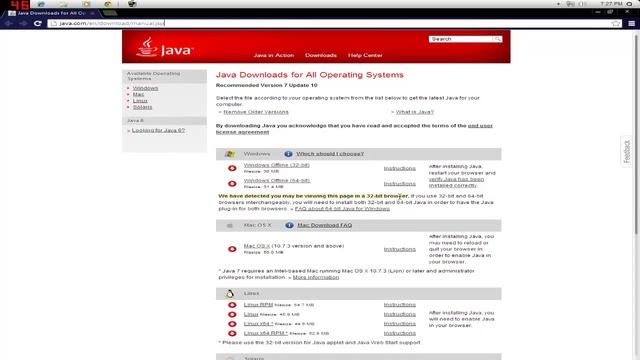640x360 pixels.
Task: Click the download icon for Linux x64
Action: pos(232,324)
